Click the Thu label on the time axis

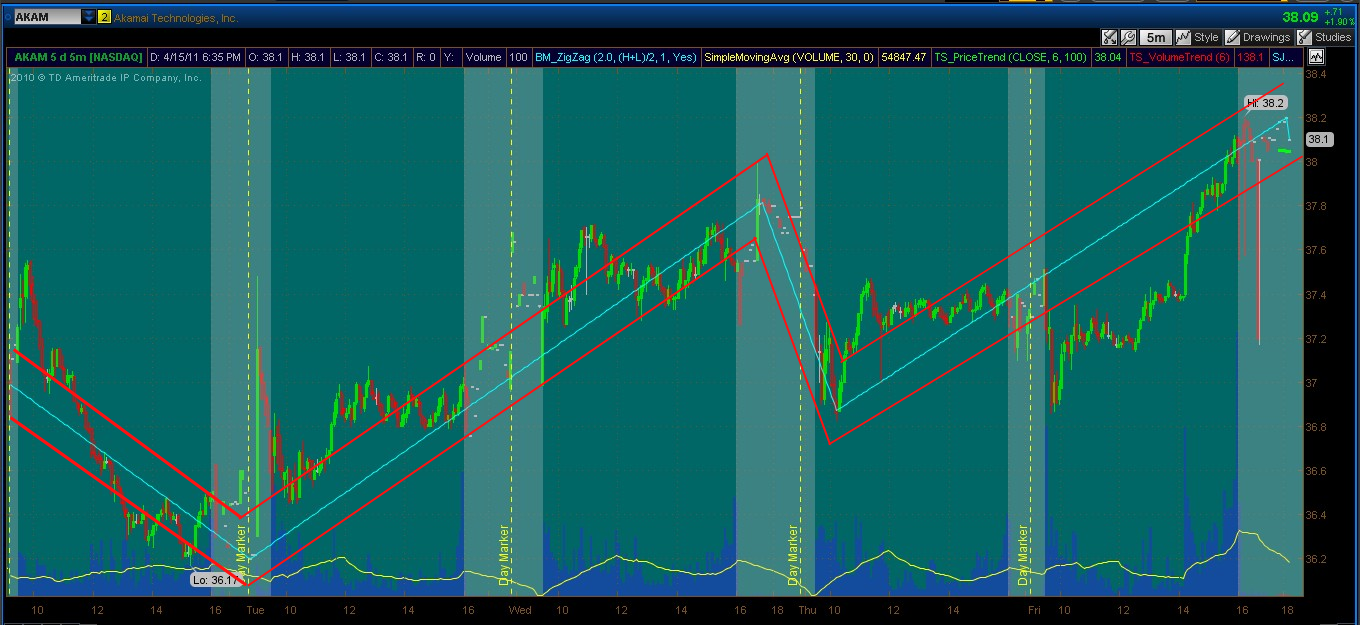coord(807,609)
